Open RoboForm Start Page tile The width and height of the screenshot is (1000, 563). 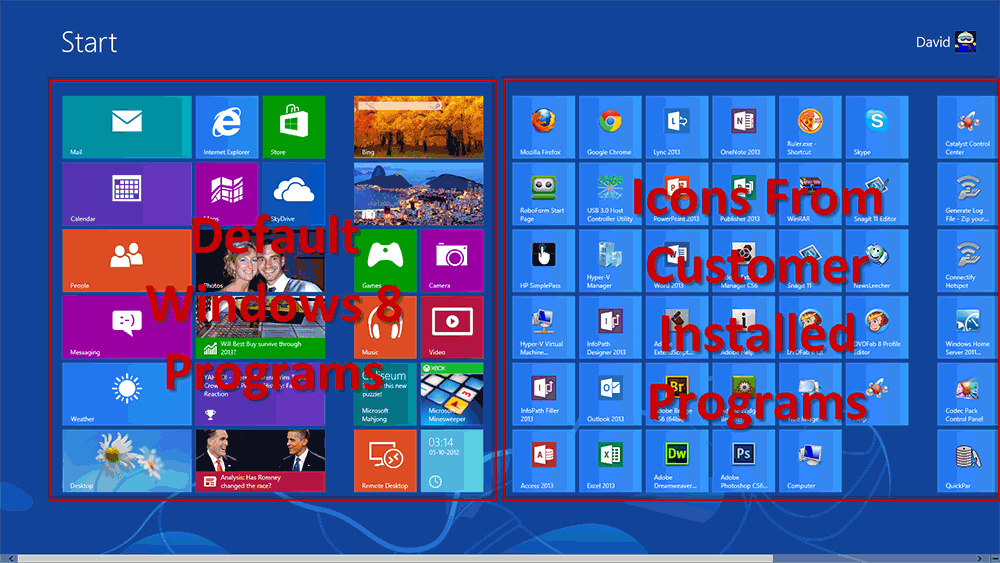(x=543, y=193)
